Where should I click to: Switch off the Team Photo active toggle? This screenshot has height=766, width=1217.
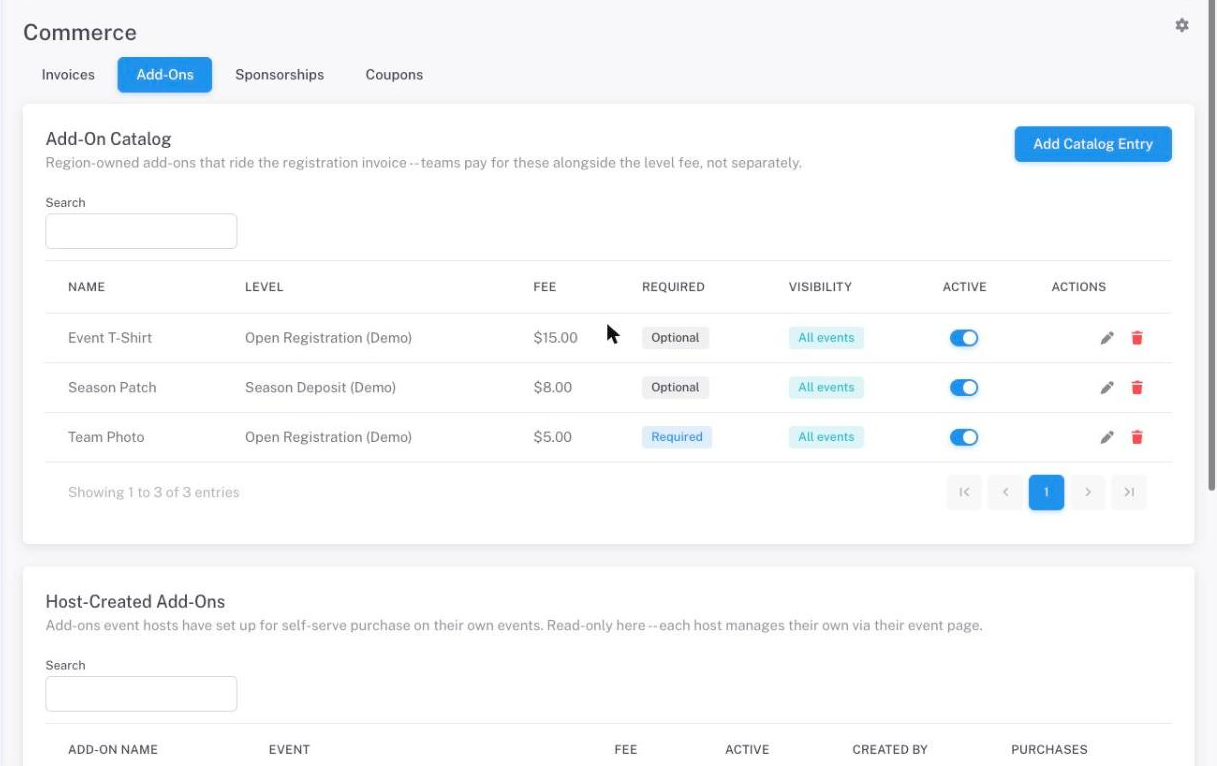click(964, 437)
